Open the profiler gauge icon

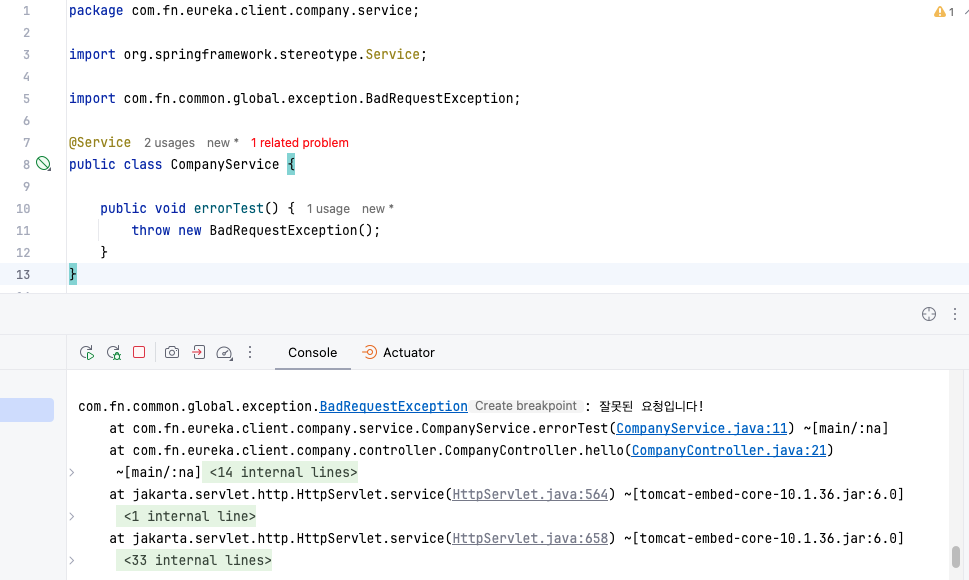tap(224, 353)
